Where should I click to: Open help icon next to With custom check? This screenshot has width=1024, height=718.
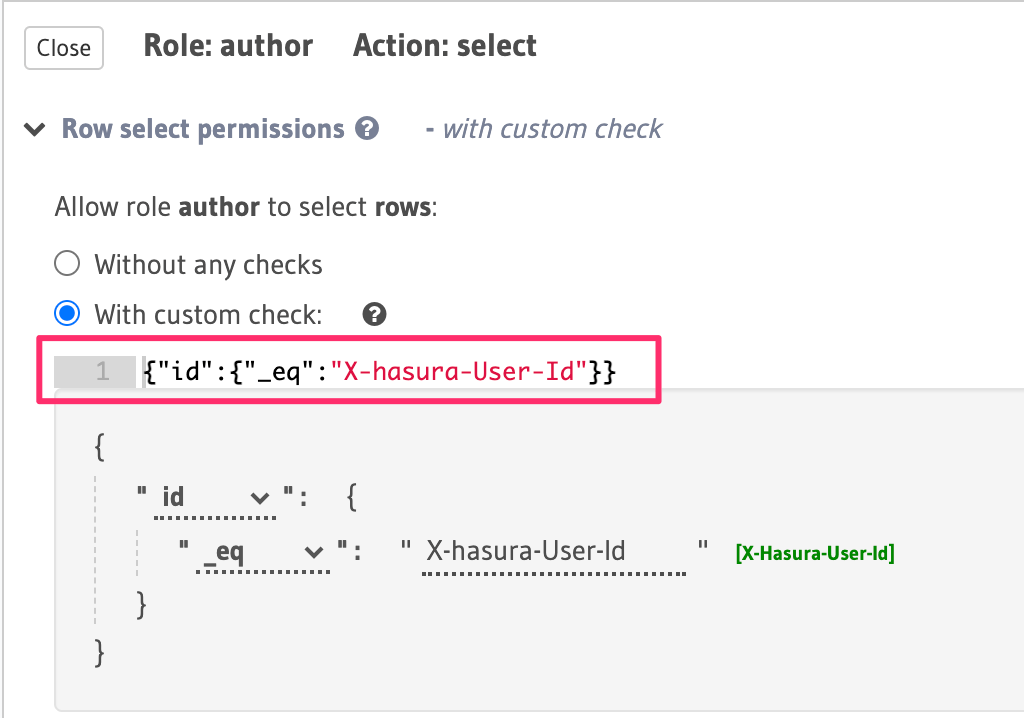[x=375, y=315]
